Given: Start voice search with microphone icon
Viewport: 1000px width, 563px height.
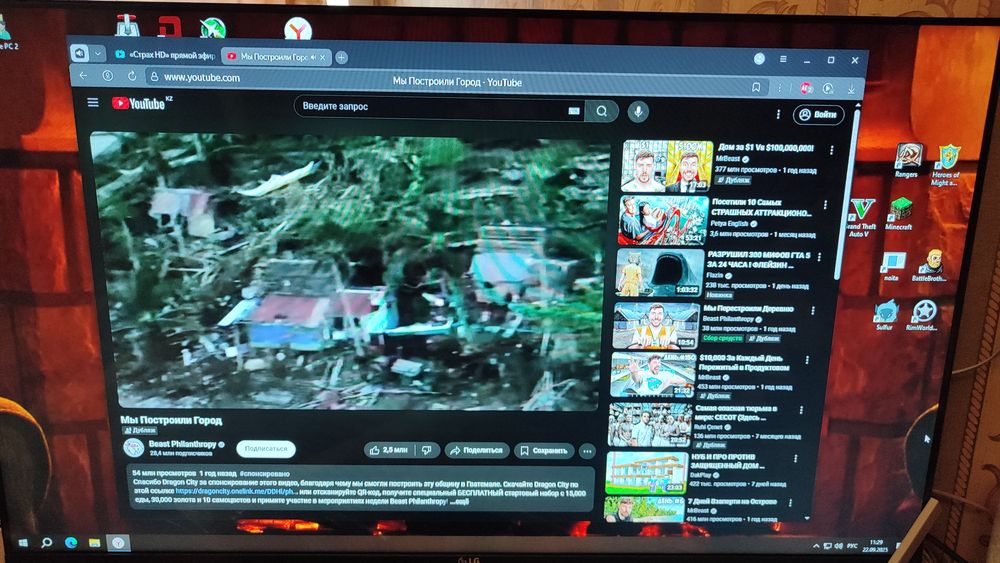Looking at the screenshot, I should coord(638,112).
